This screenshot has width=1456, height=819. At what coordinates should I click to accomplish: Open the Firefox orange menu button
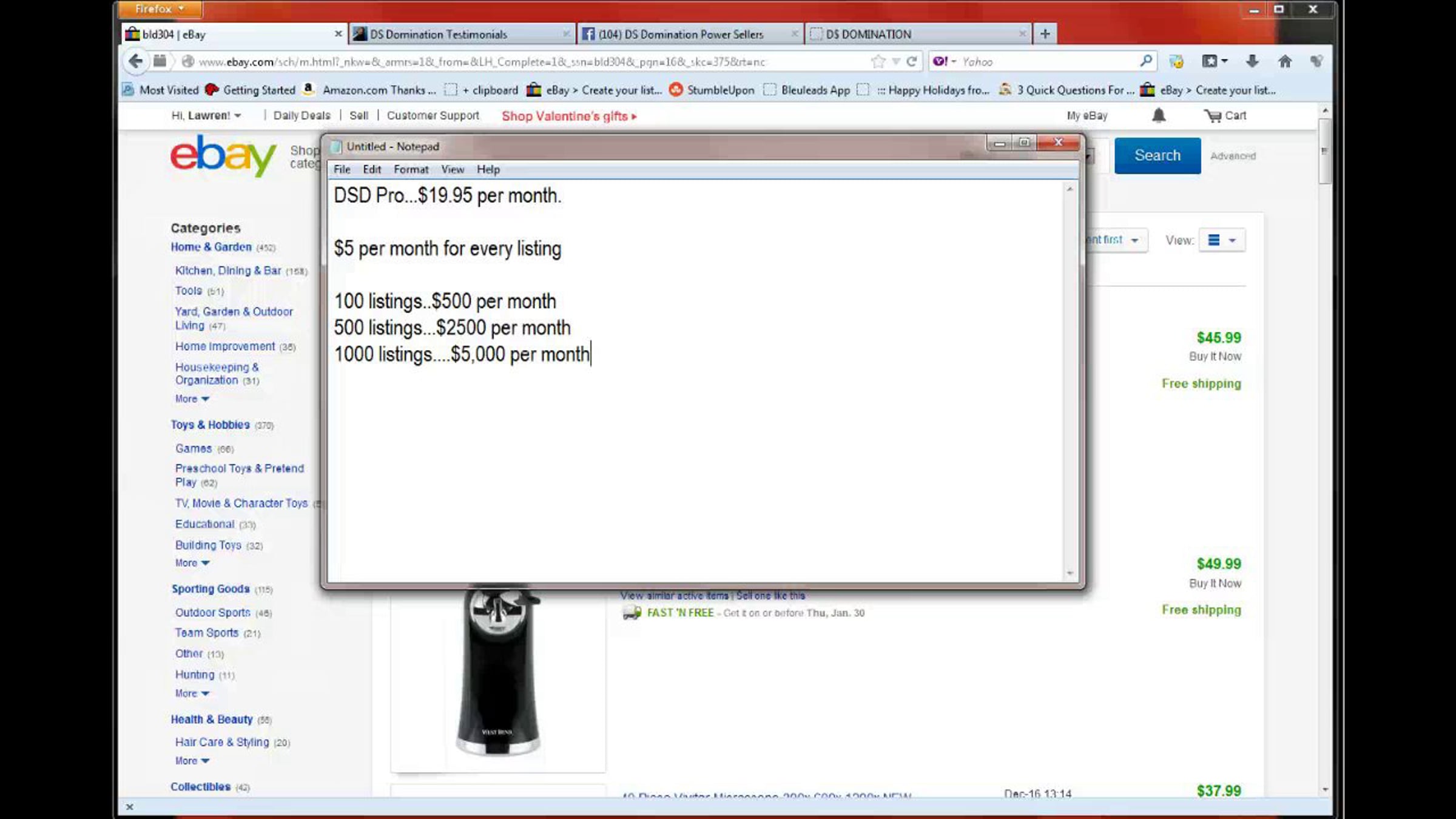pyautogui.click(x=160, y=9)
